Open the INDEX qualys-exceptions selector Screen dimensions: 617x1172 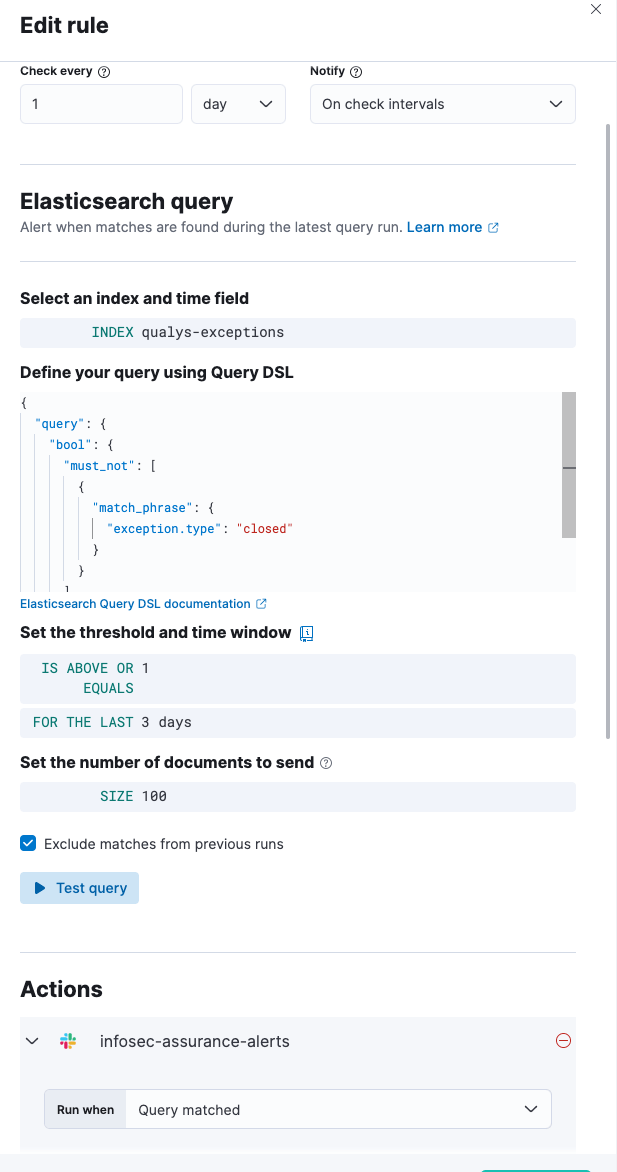pyautogui.click(x=297, y=332)
